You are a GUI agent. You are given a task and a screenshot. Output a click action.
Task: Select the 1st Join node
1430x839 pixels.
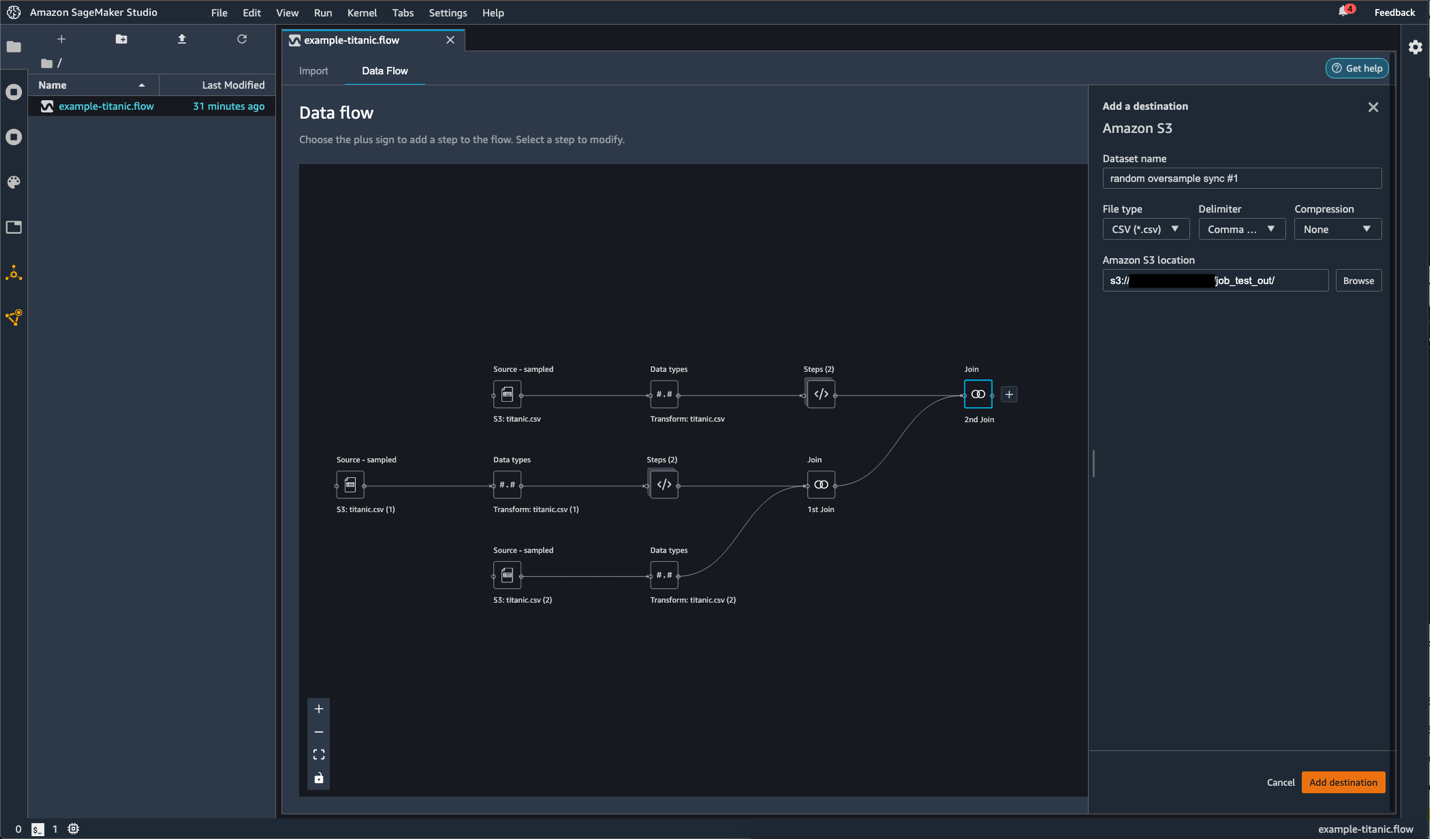point(821,485)
